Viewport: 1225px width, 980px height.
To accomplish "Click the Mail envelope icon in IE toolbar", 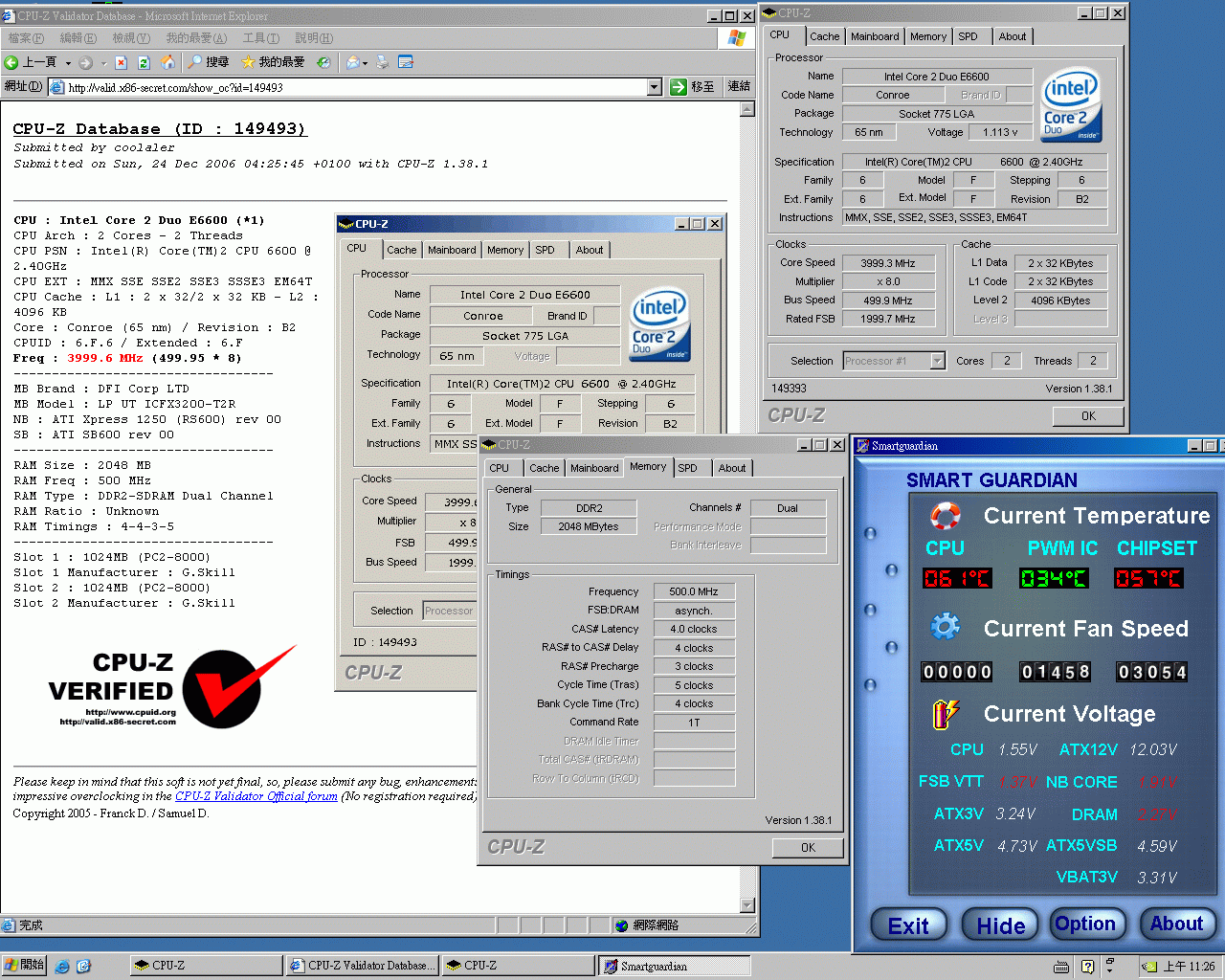I will [x=353, y=62].
